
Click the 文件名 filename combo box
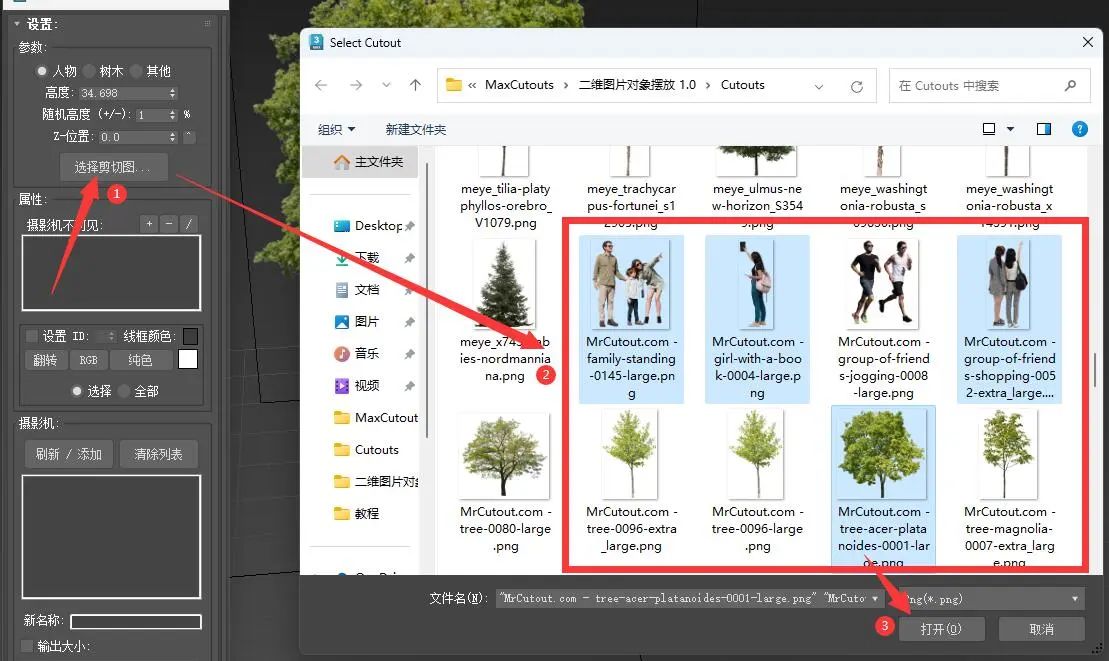click(x=690, y=599)
